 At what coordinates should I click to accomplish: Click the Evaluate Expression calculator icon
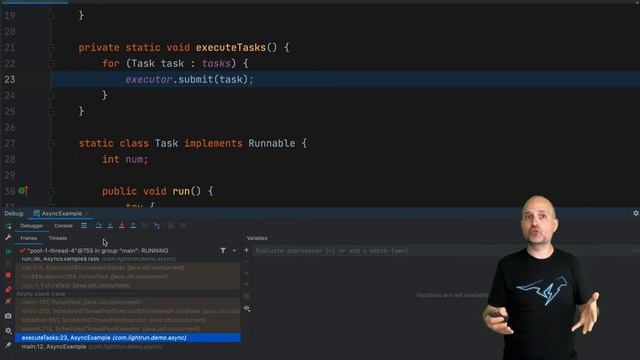pyautogui.click(x=171, y=225)
